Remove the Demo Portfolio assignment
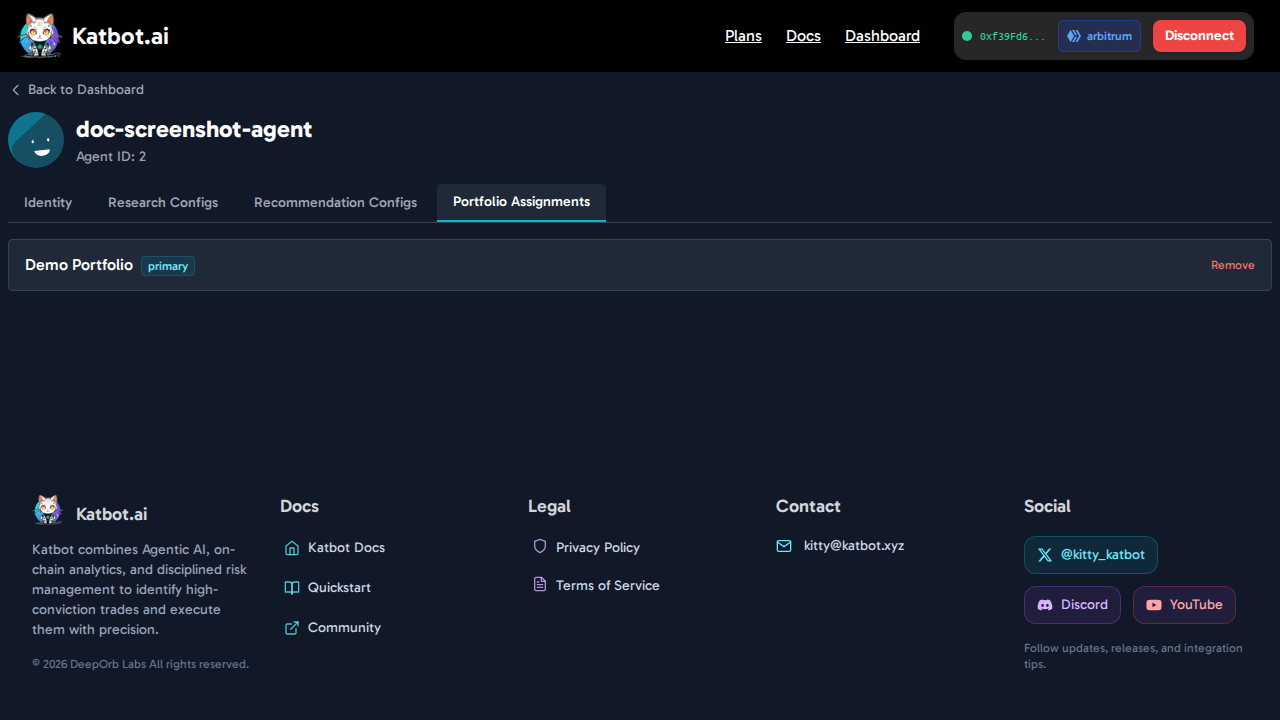 tap(1232, 265)
